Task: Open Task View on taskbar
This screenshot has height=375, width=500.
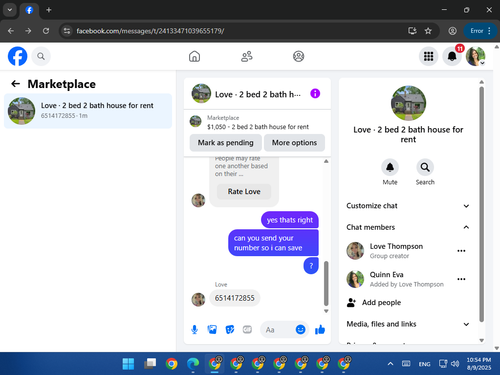Action: [150, 364]
